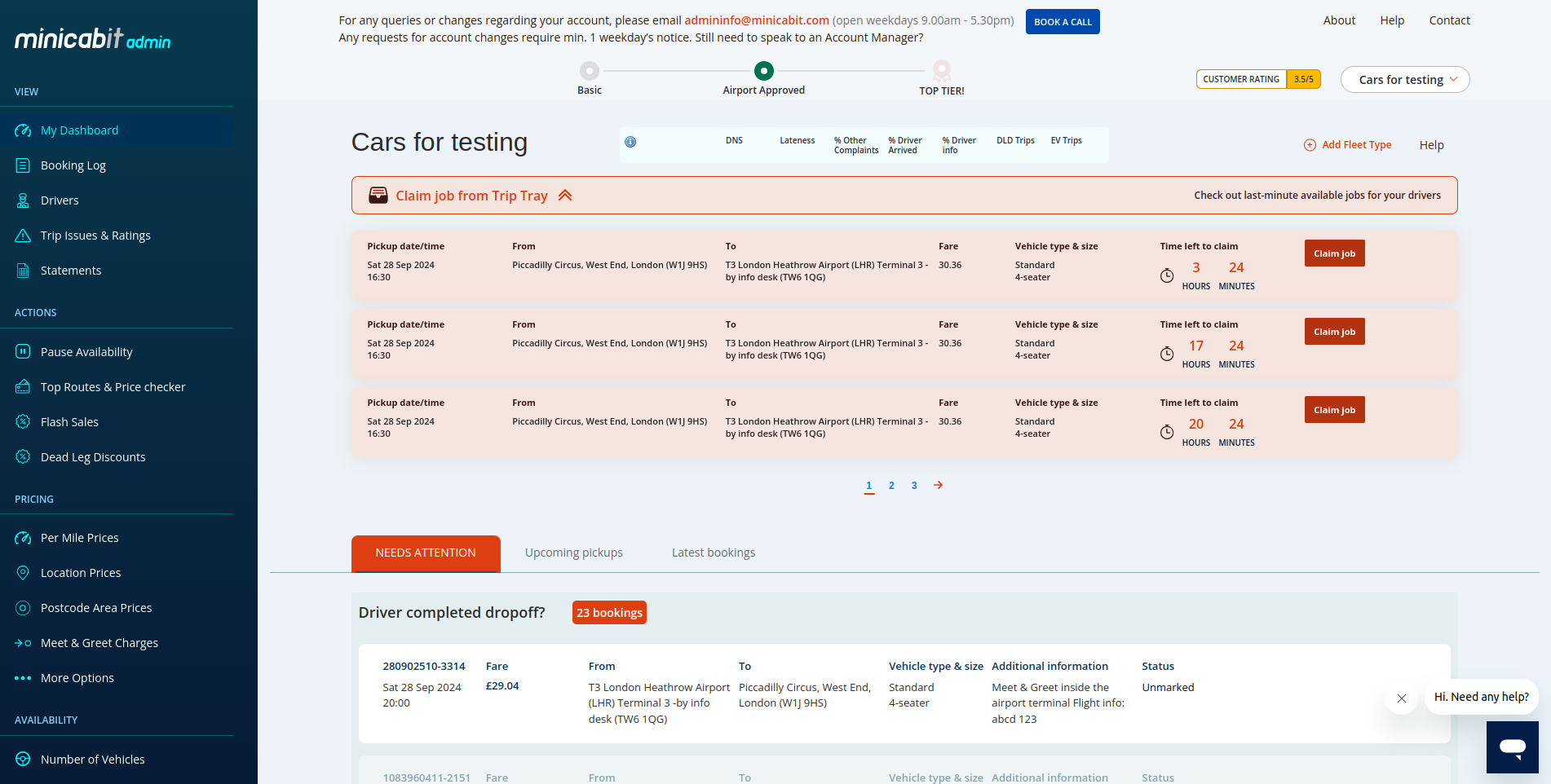Click the Per Mile Prices gauge icon

23,538
